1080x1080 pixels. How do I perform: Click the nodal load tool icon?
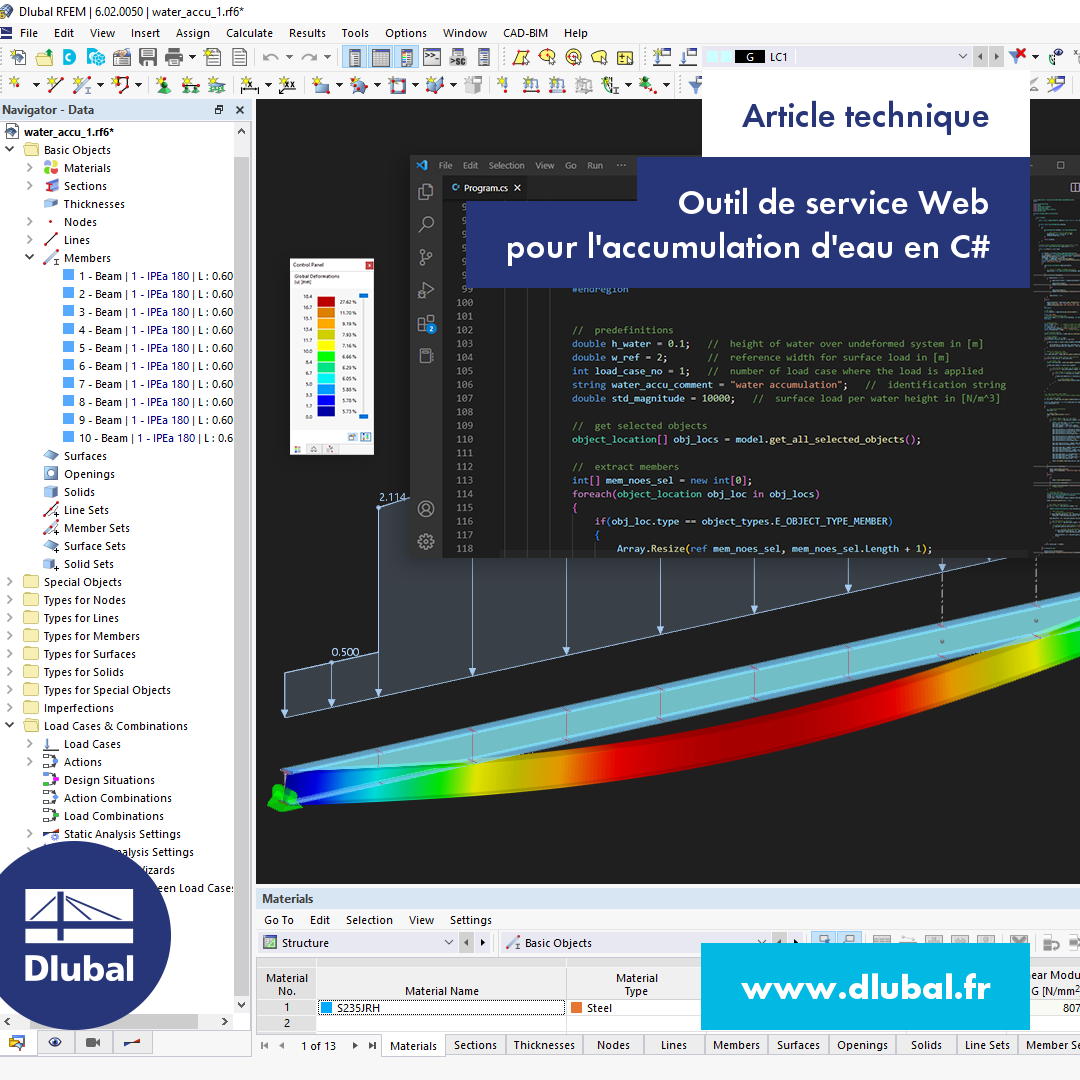click(503, 85)
